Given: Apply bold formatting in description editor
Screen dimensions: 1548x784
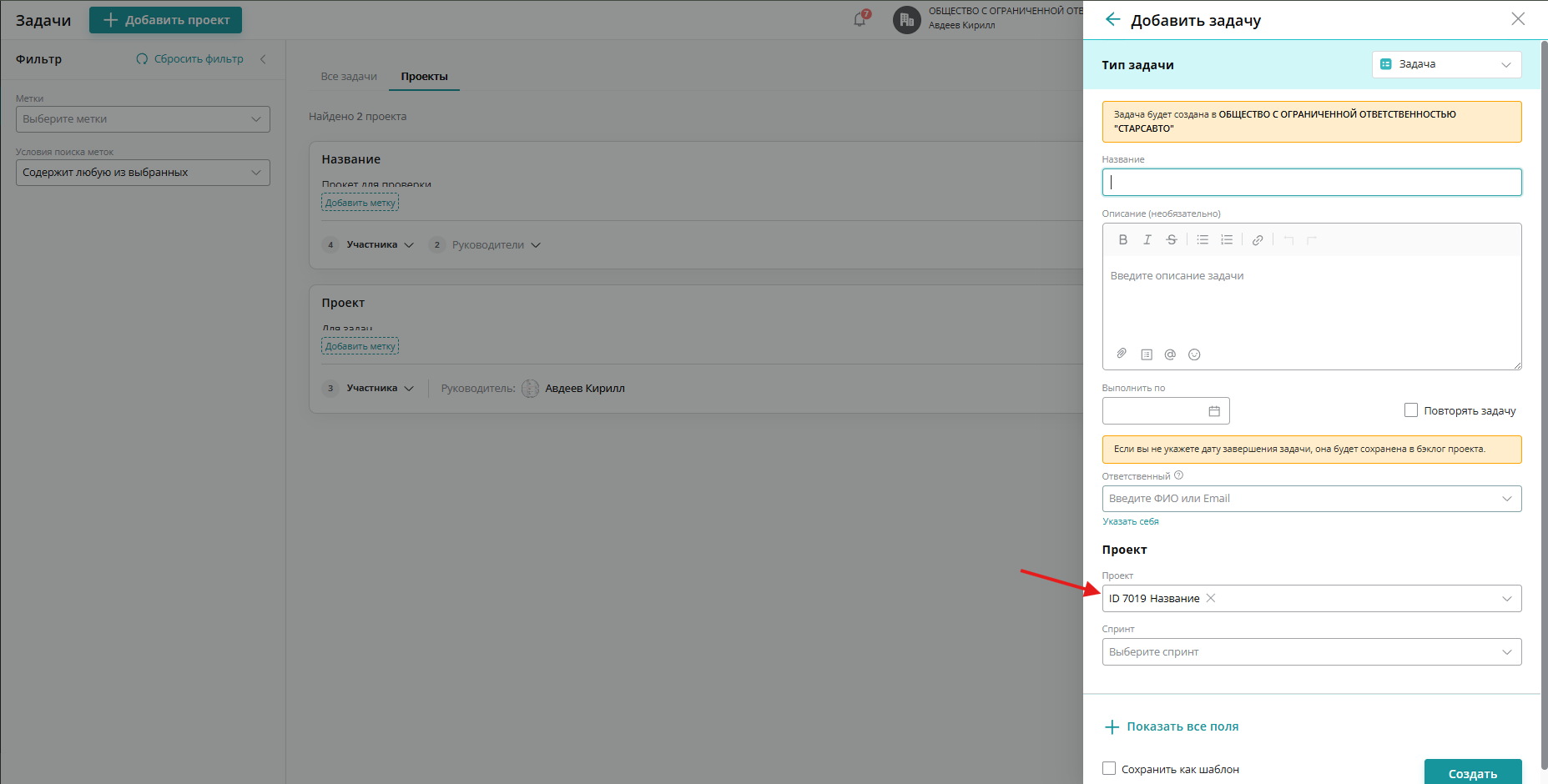Looking at the screenshot, I should pyautogui.click(x=1123, y=240).
